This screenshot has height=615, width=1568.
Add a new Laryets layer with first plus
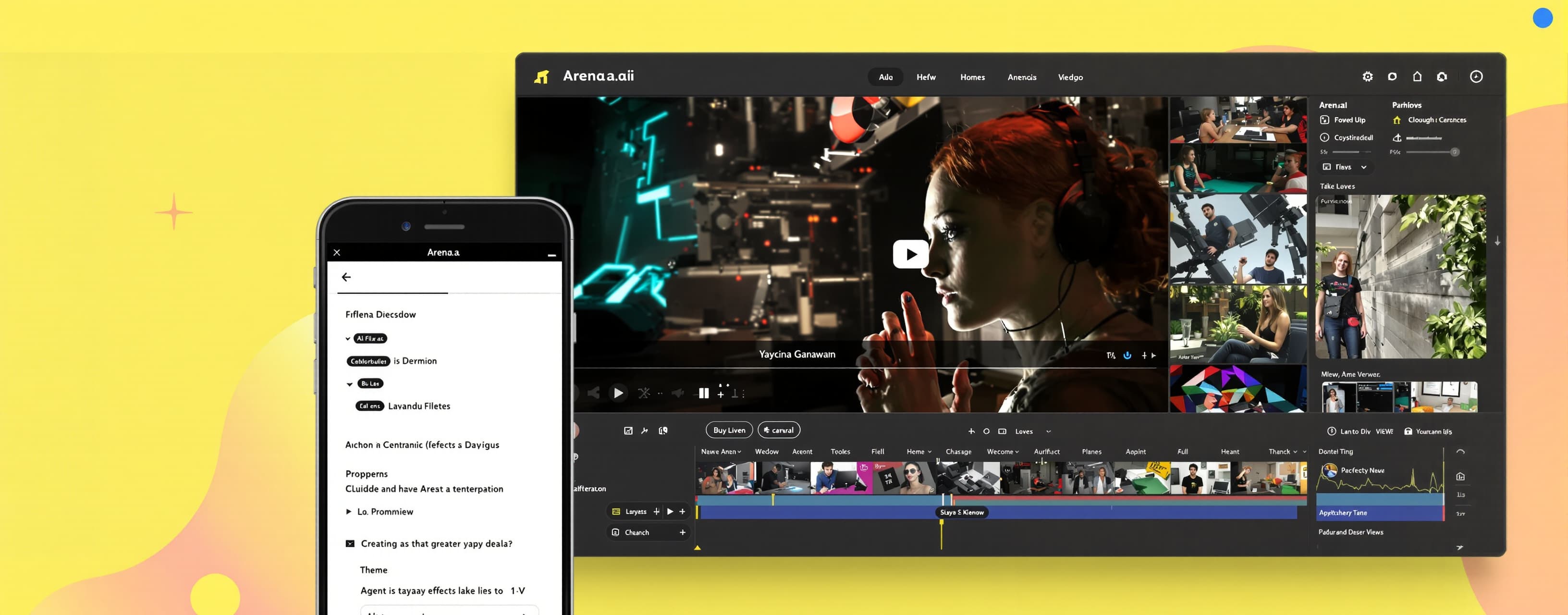click(x=656, y=512)
